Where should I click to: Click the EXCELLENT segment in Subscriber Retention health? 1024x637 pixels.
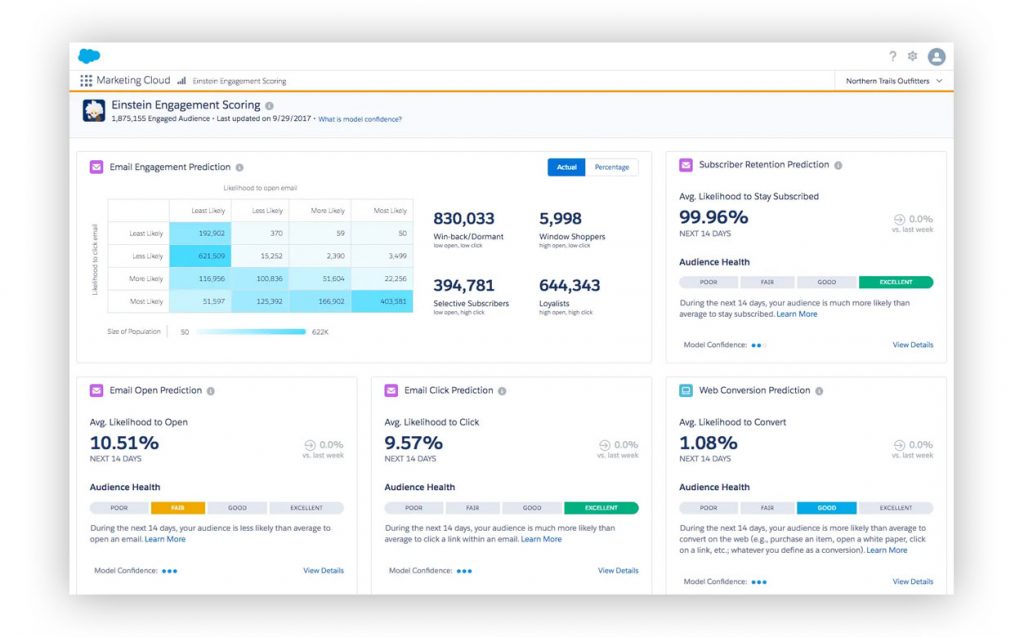(896, 282)
